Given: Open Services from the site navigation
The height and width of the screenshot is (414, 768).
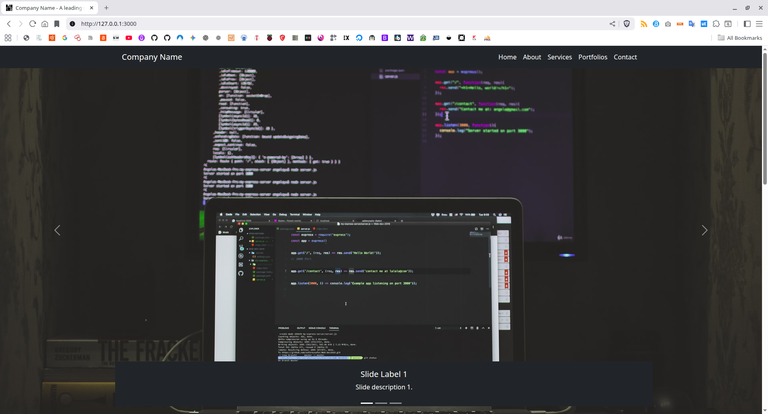Looking at the screenshot, I should (x=560, y=57).
